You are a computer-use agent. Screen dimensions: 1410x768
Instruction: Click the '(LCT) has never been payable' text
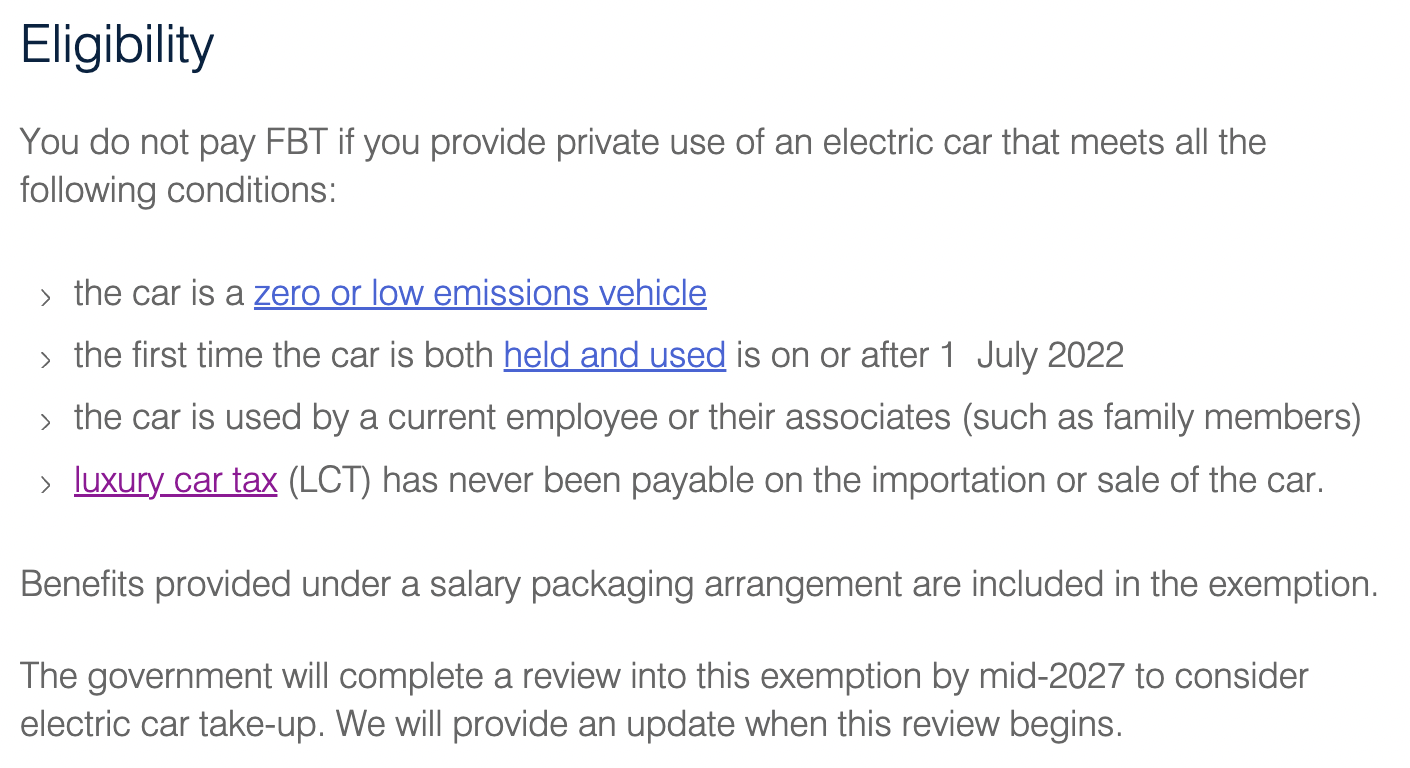[806, 481]
